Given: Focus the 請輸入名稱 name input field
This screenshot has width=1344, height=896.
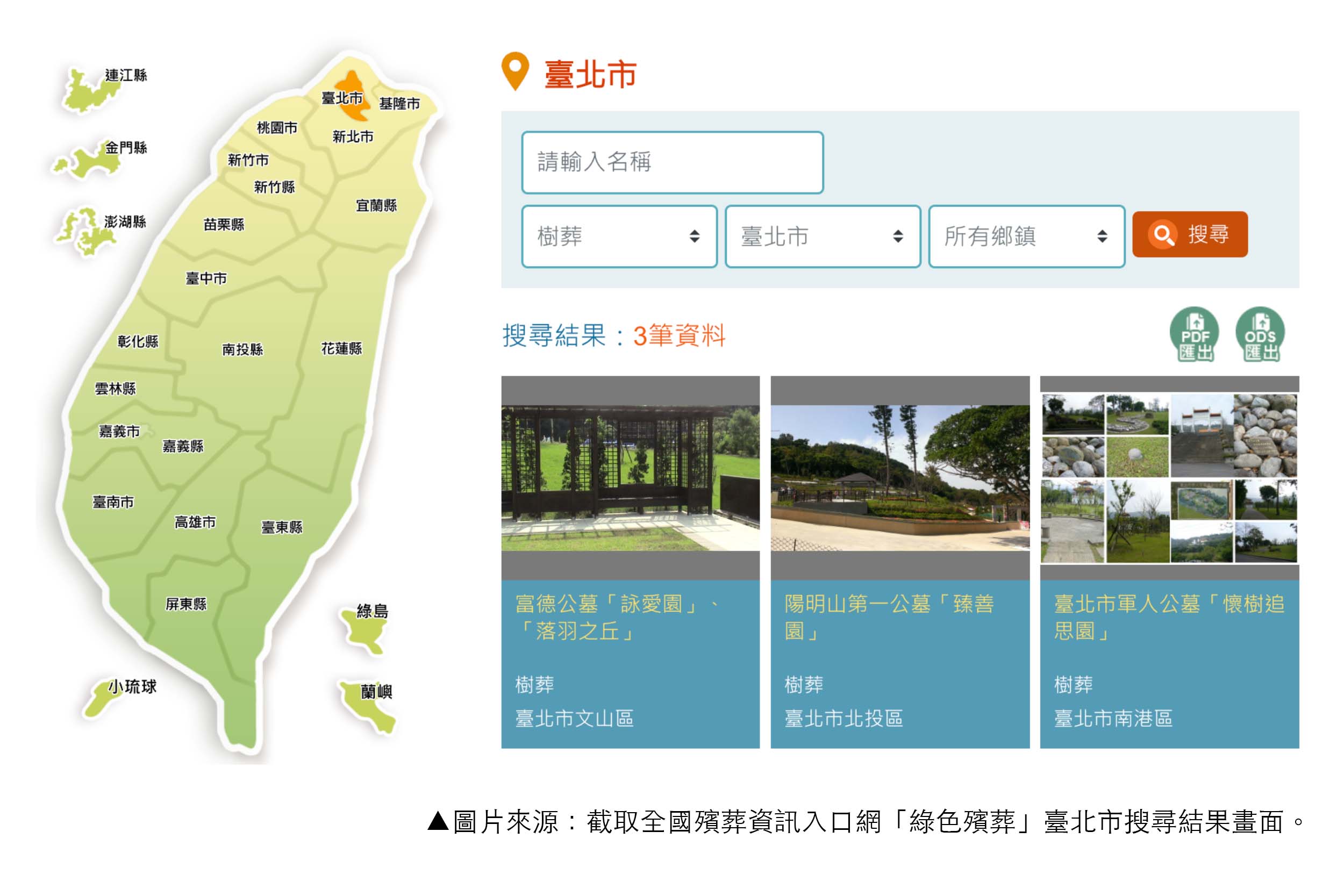Looking at the screenshot, I should click(x=672, y=162).
